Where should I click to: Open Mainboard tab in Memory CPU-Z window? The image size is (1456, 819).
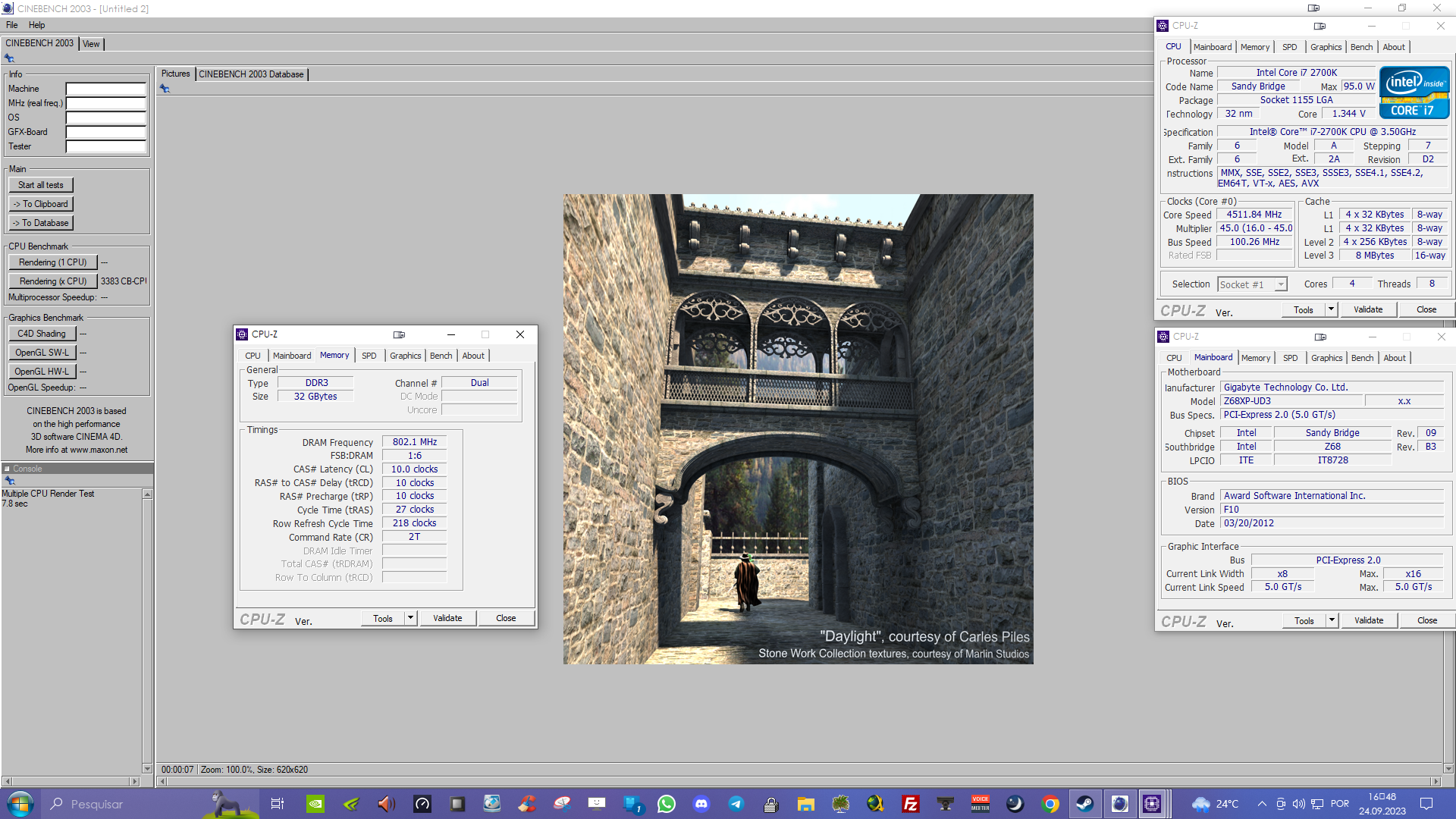[292, 356]
